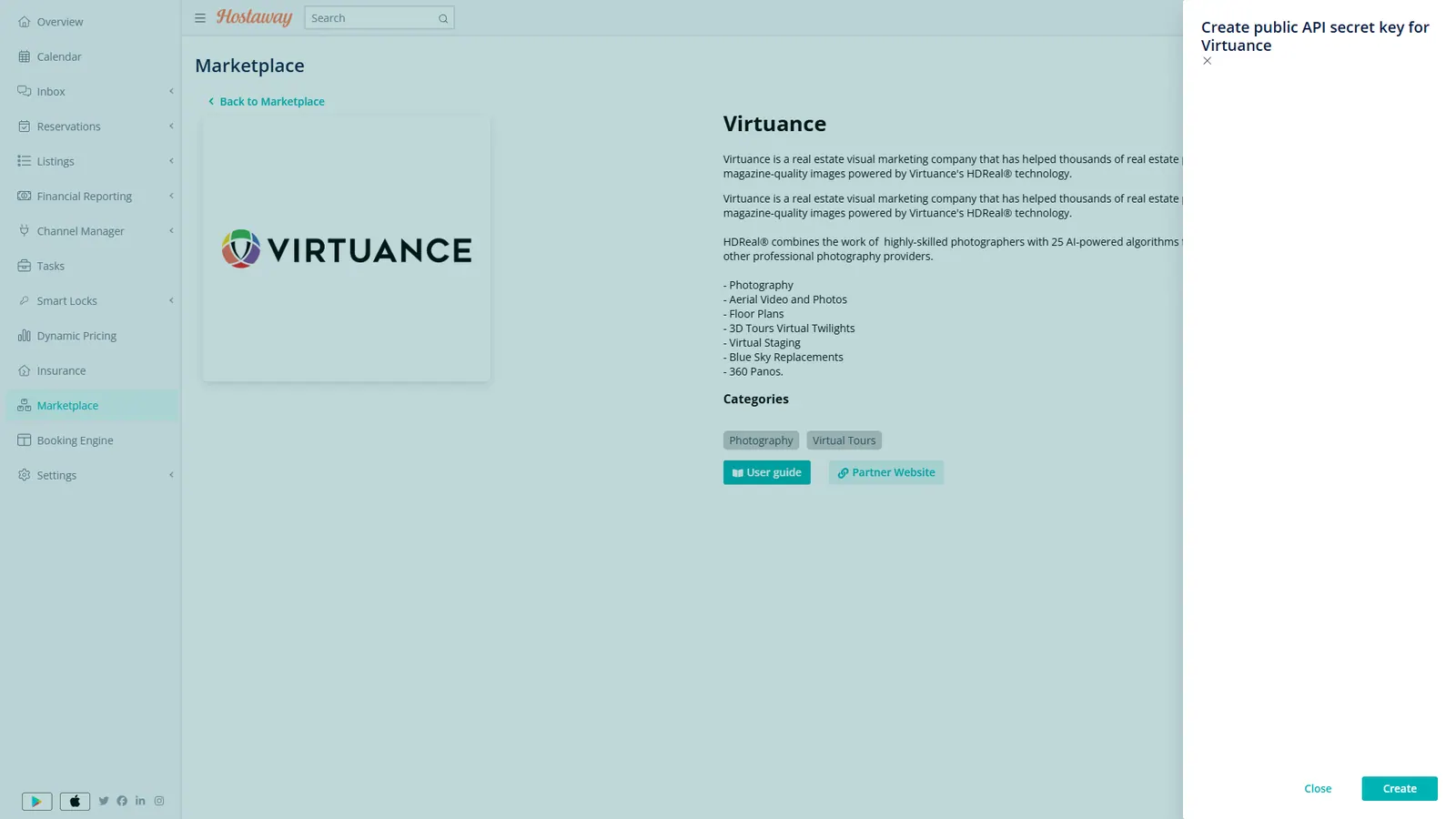
Task: Visit Hostaway Instagram icon
Action: 159,801
